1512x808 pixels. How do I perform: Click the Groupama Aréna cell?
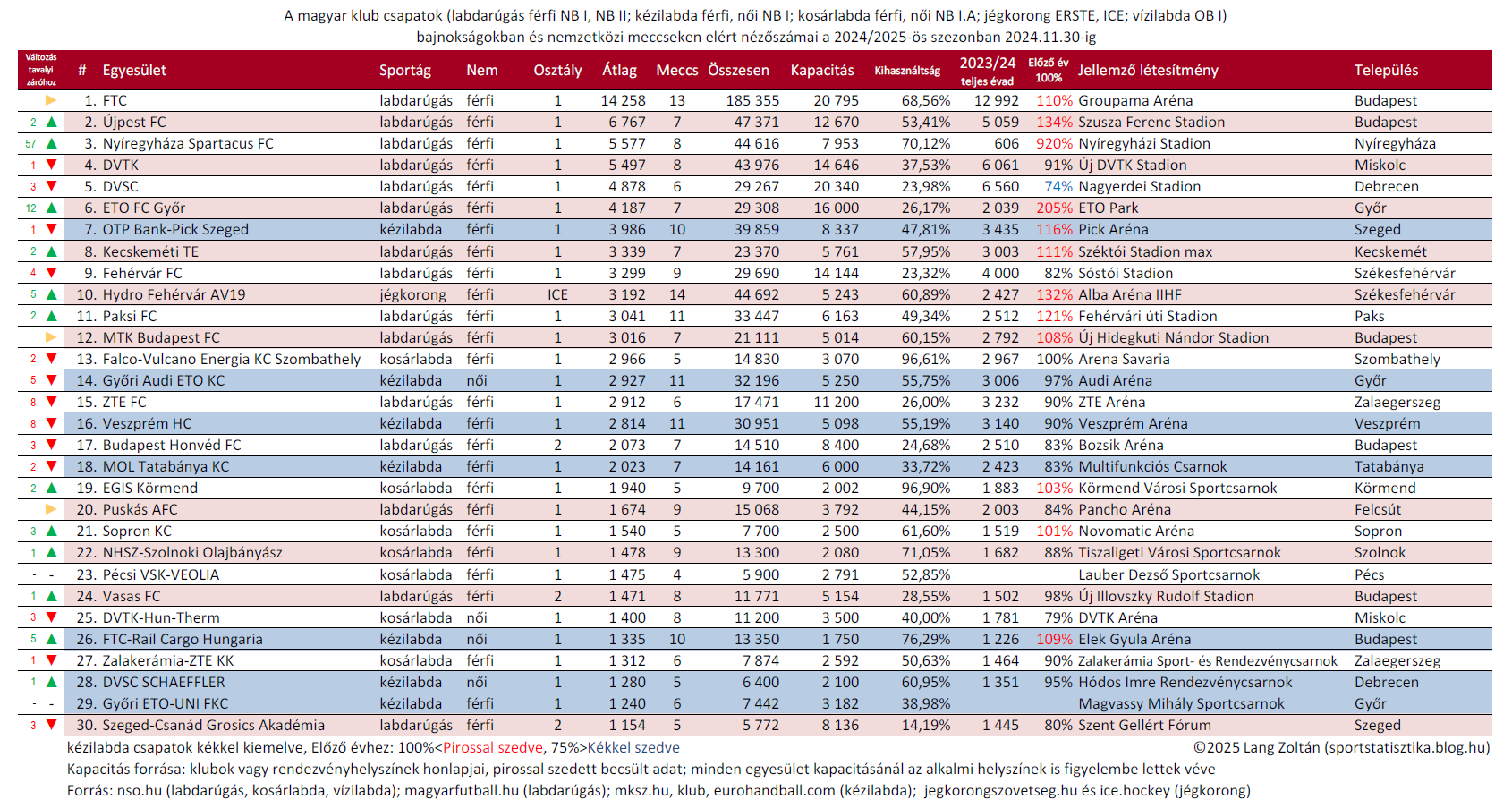1135,100
